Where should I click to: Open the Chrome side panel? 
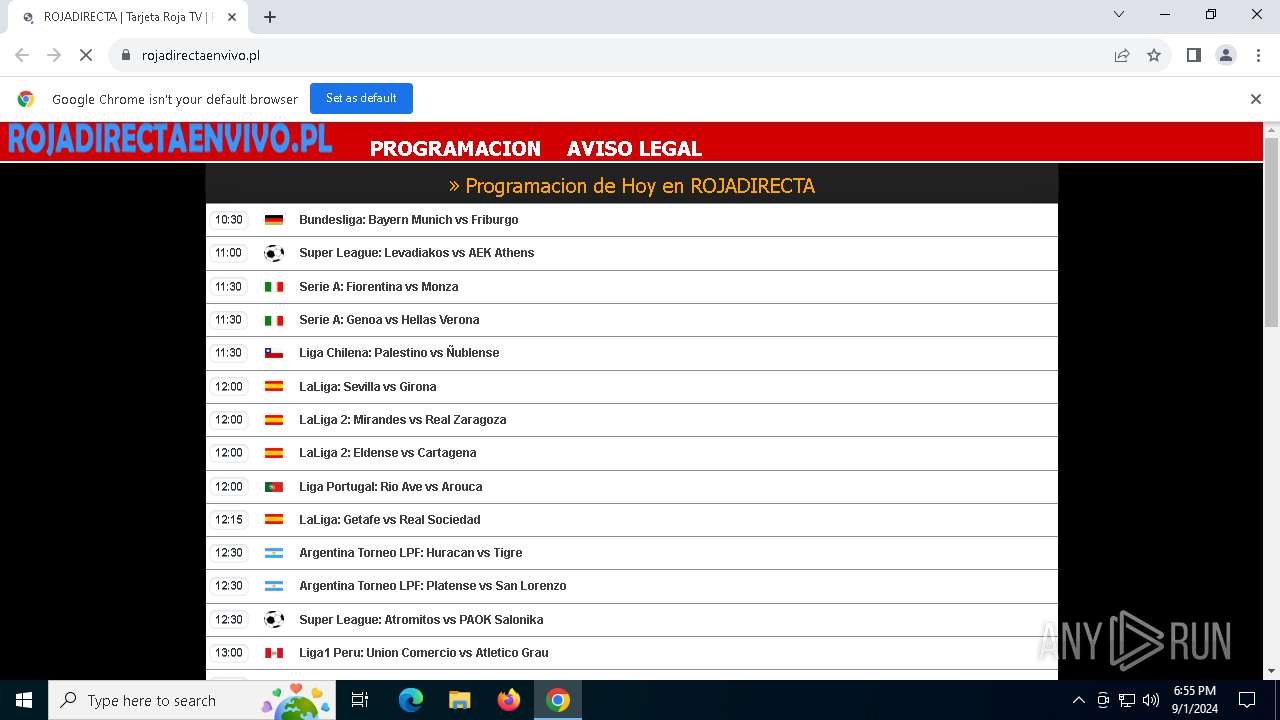1194,55
